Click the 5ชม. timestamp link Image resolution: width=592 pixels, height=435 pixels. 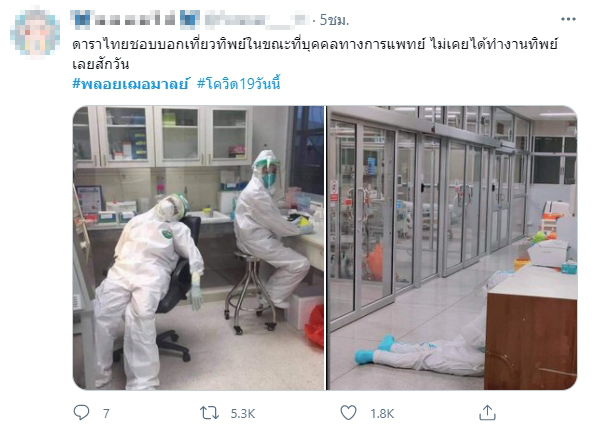[334, 20]
